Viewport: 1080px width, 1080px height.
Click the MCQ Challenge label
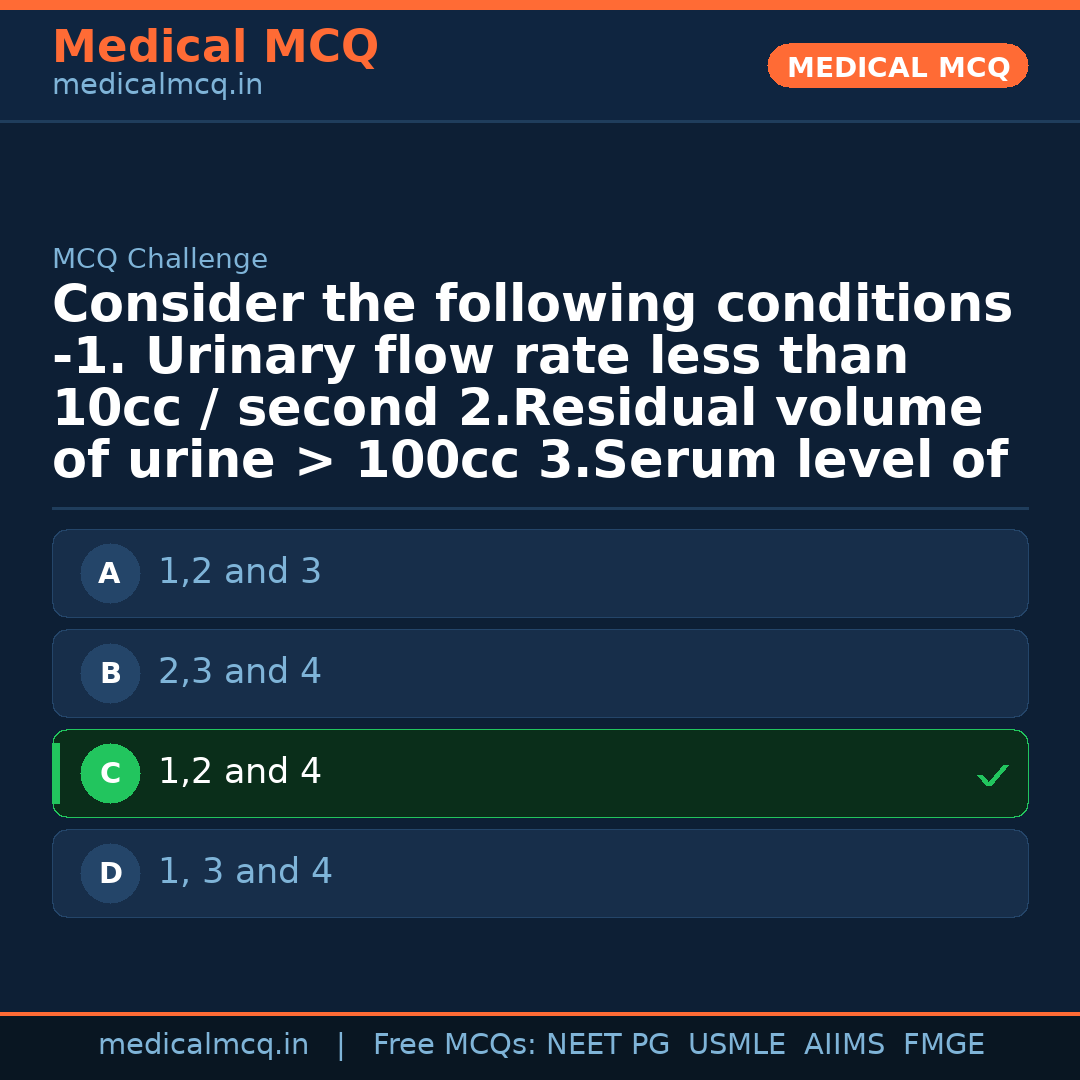click(x=160, y=260)
